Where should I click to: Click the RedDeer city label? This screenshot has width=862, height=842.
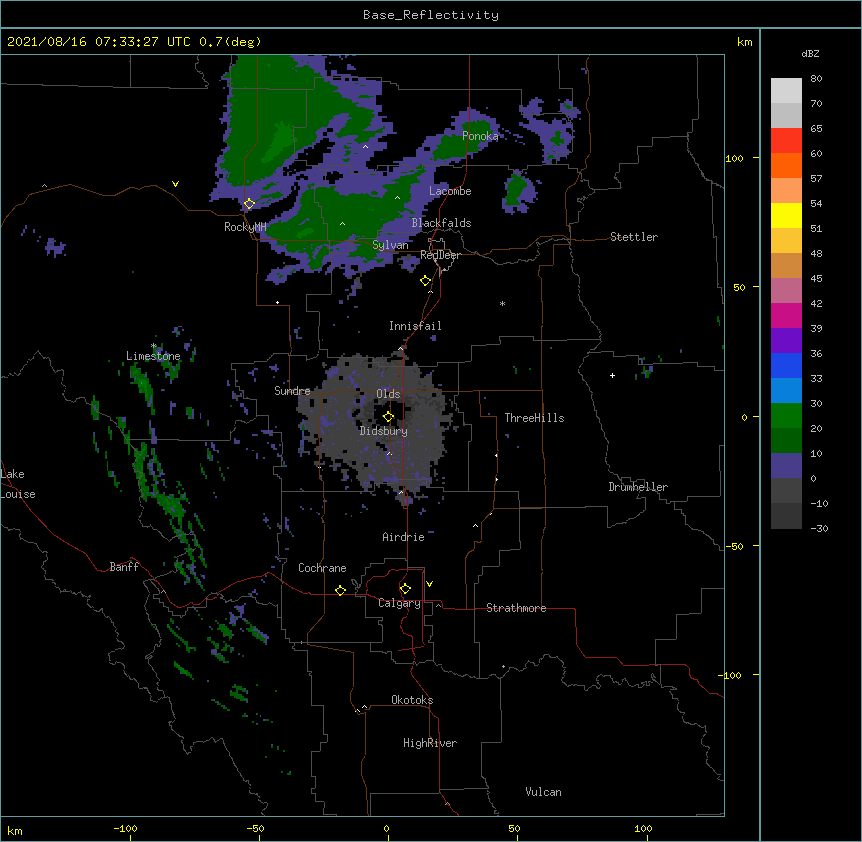pyautogui.click(x=440, y=255)
